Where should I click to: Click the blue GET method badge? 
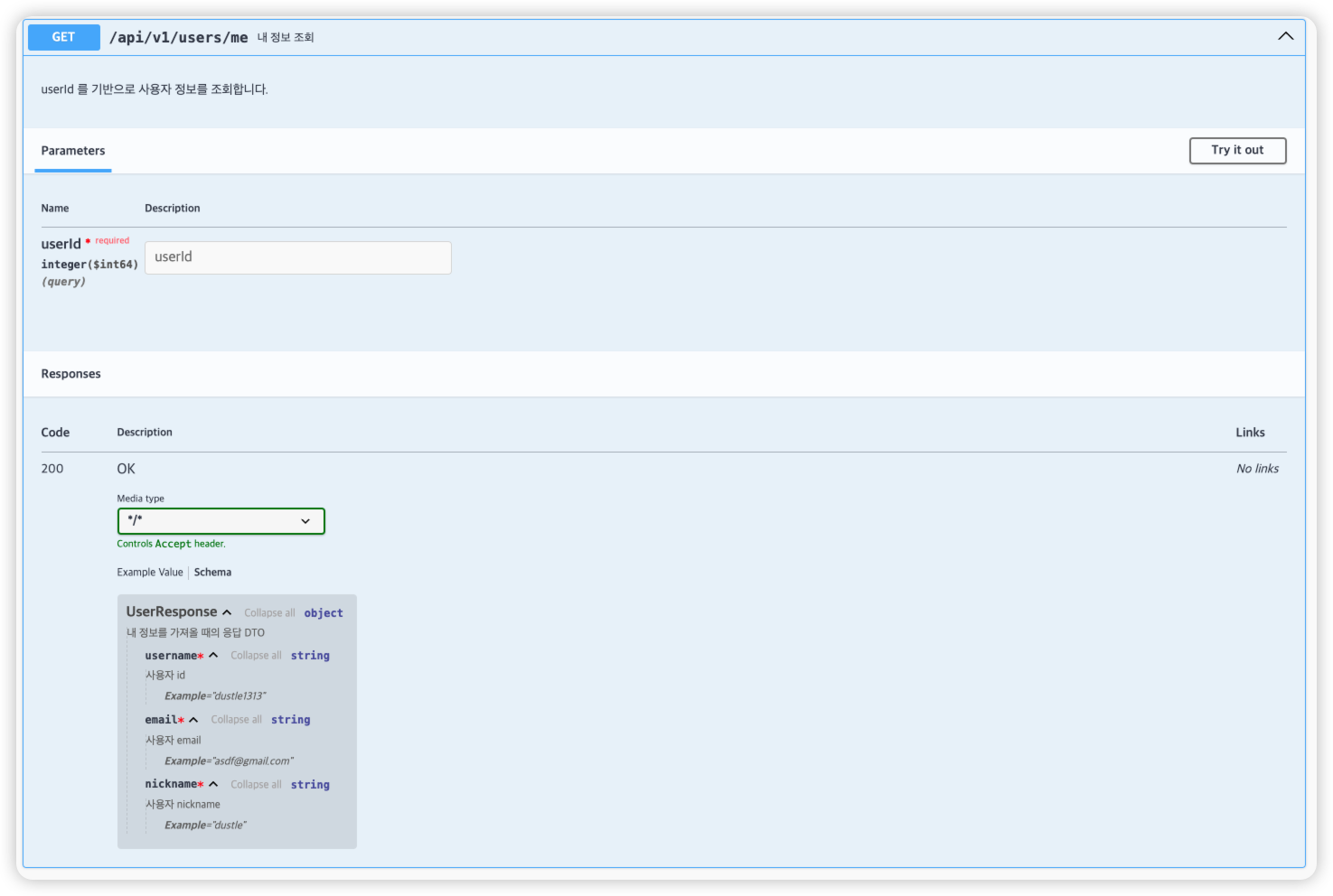(63, 37)
